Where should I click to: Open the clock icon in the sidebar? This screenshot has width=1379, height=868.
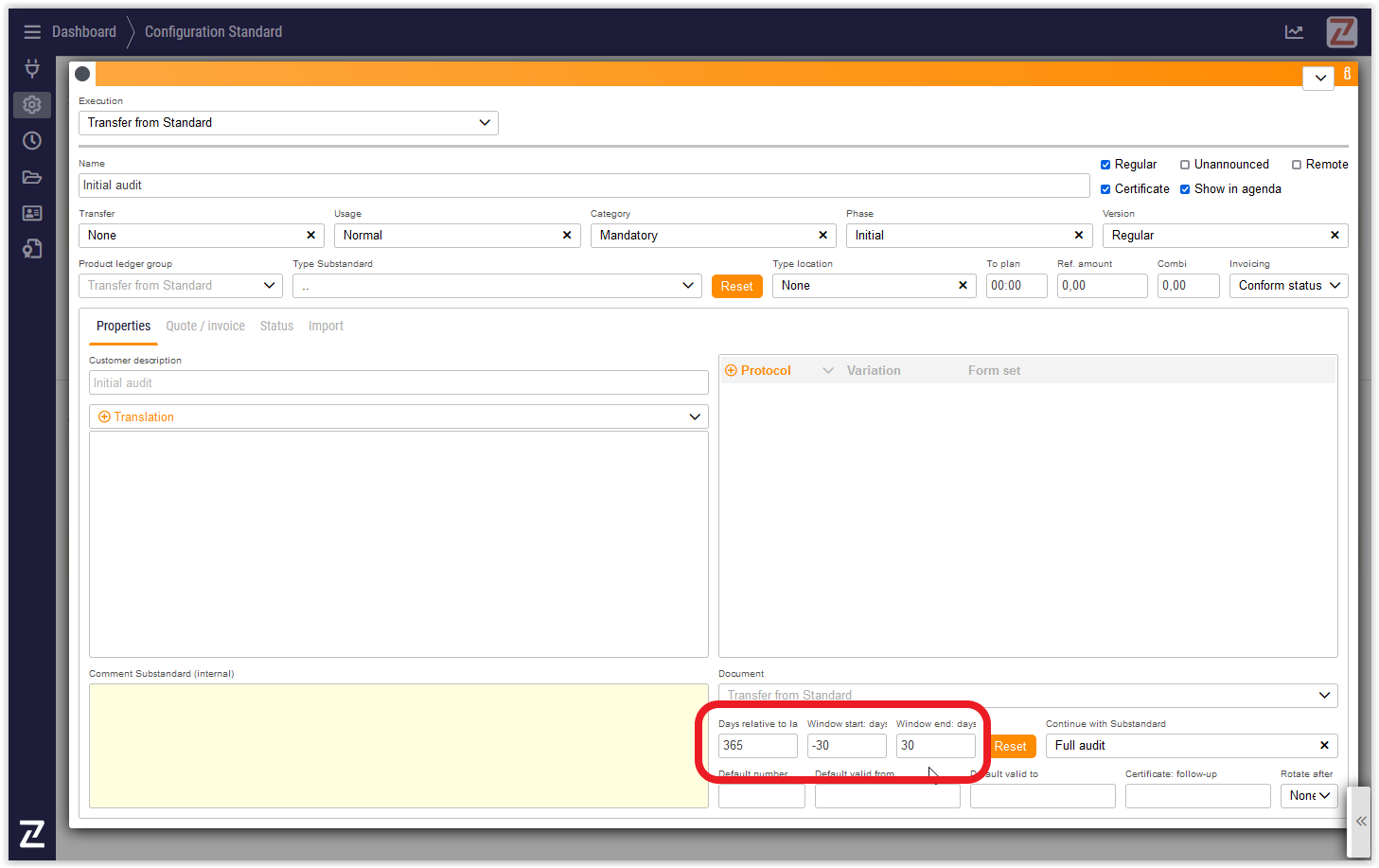(x=32, y=141)
